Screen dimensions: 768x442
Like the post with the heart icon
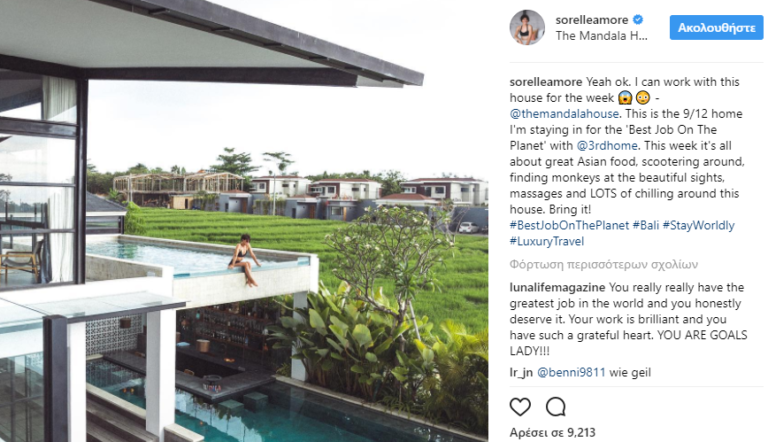[x=520, y=407]
